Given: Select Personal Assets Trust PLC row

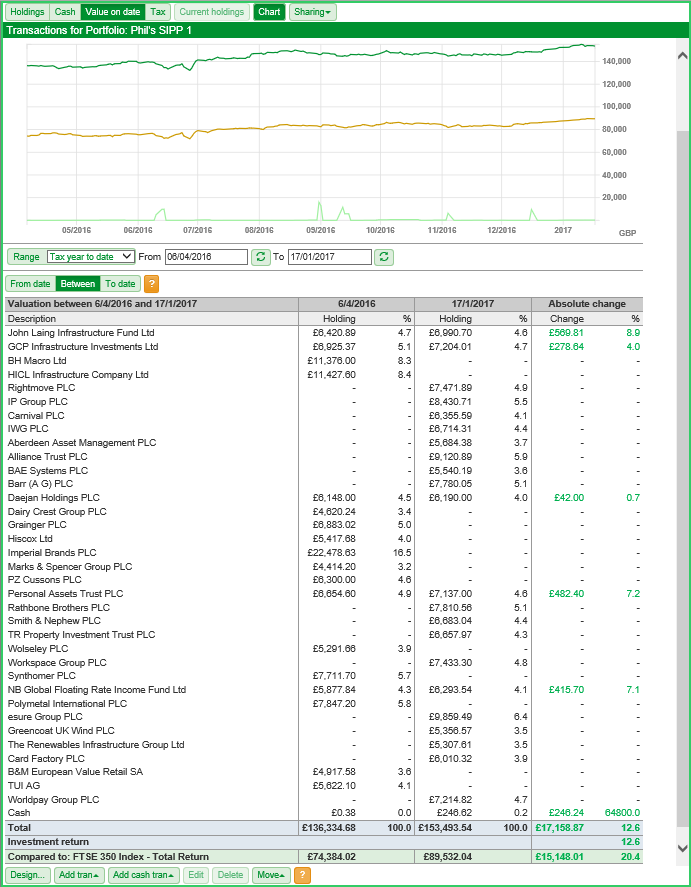Looking at the screenshot, I should (x=324, y=593).
